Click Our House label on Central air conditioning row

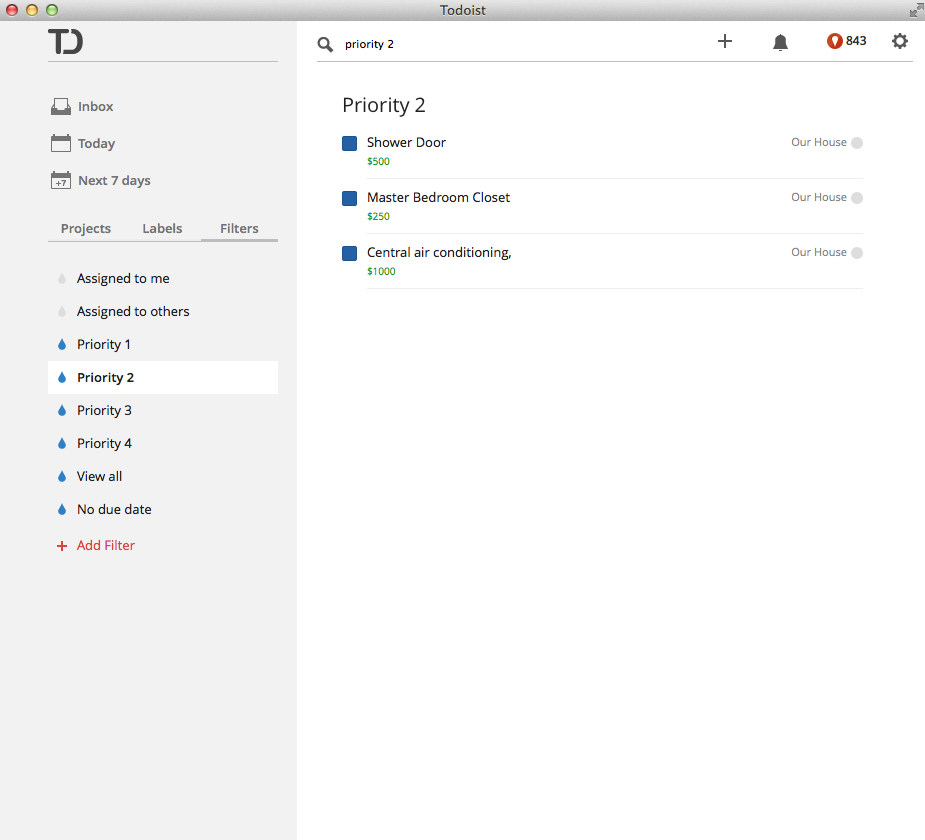(x=819, y=252)
